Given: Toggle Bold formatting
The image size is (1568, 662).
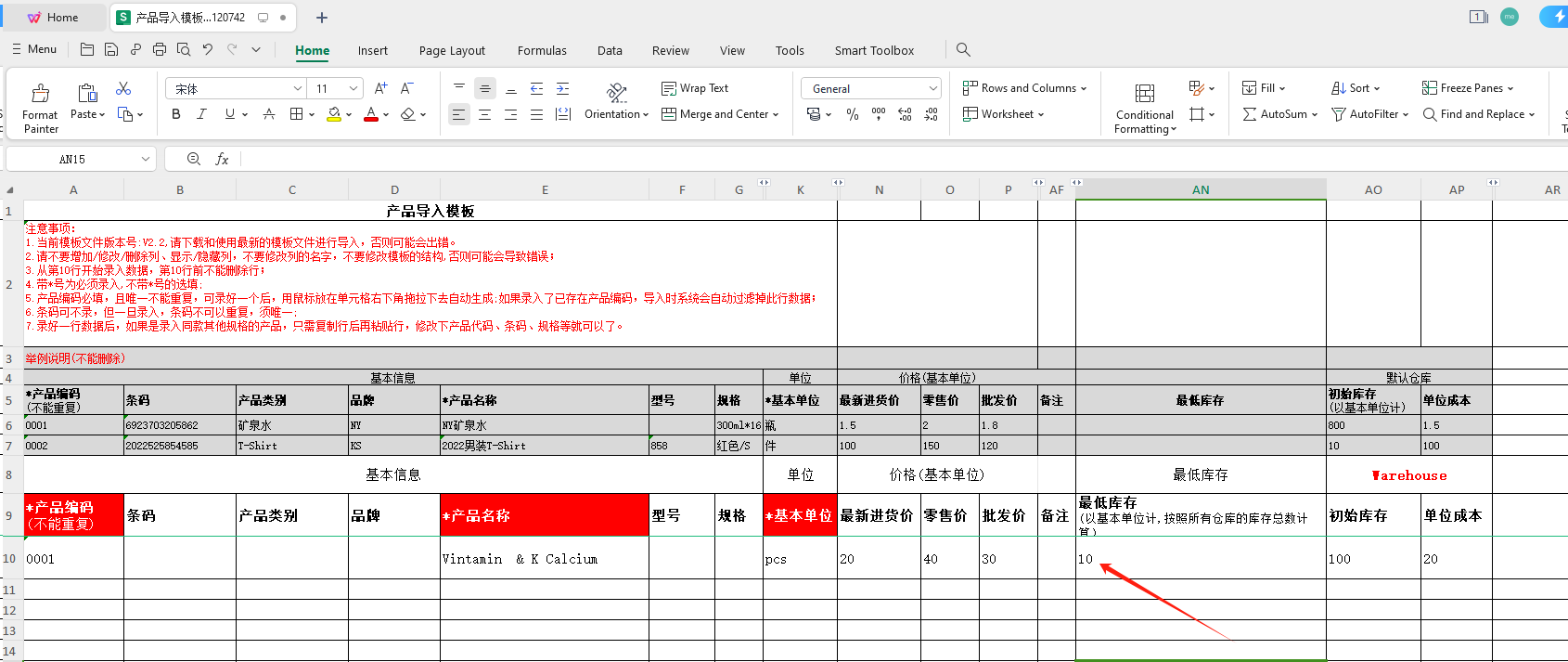Looking at the screenshot, I should (x=176, y=114).
